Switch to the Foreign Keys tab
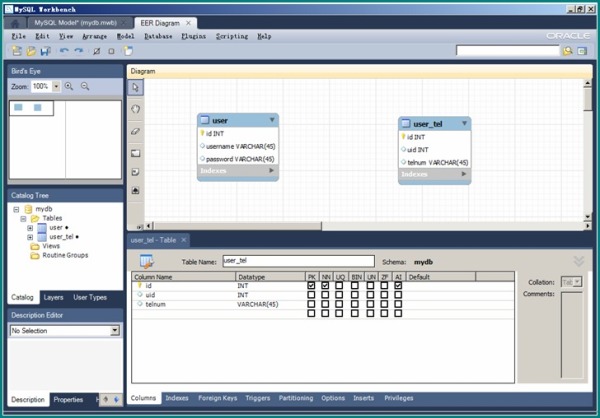The width and height of the screenshot is (600, 418). point(217,398)
